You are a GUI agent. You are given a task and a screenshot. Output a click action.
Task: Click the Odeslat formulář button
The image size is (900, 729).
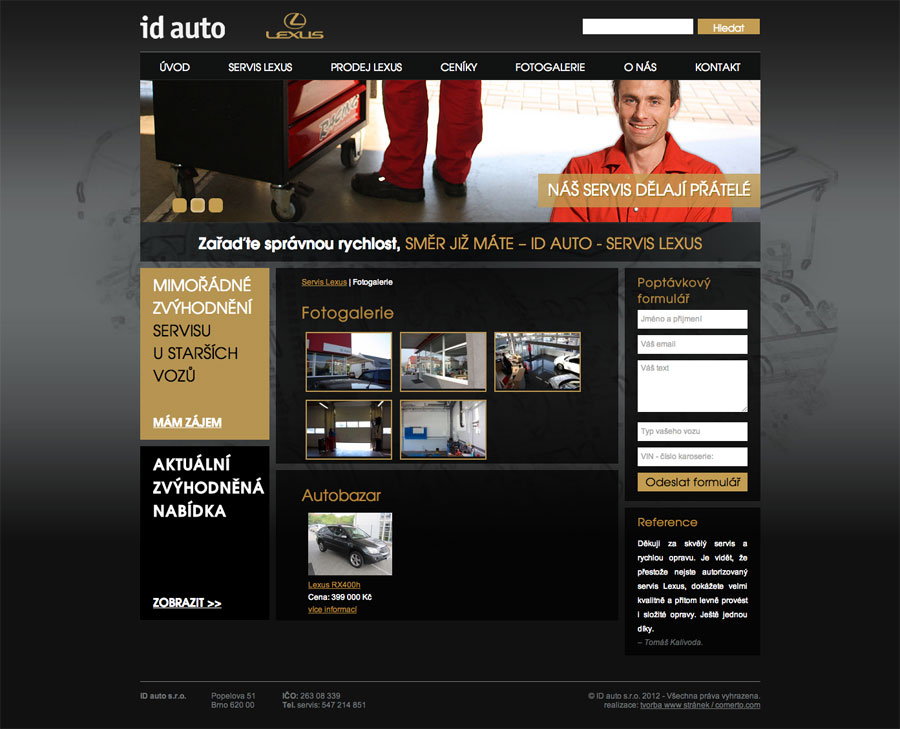point(692,482)
